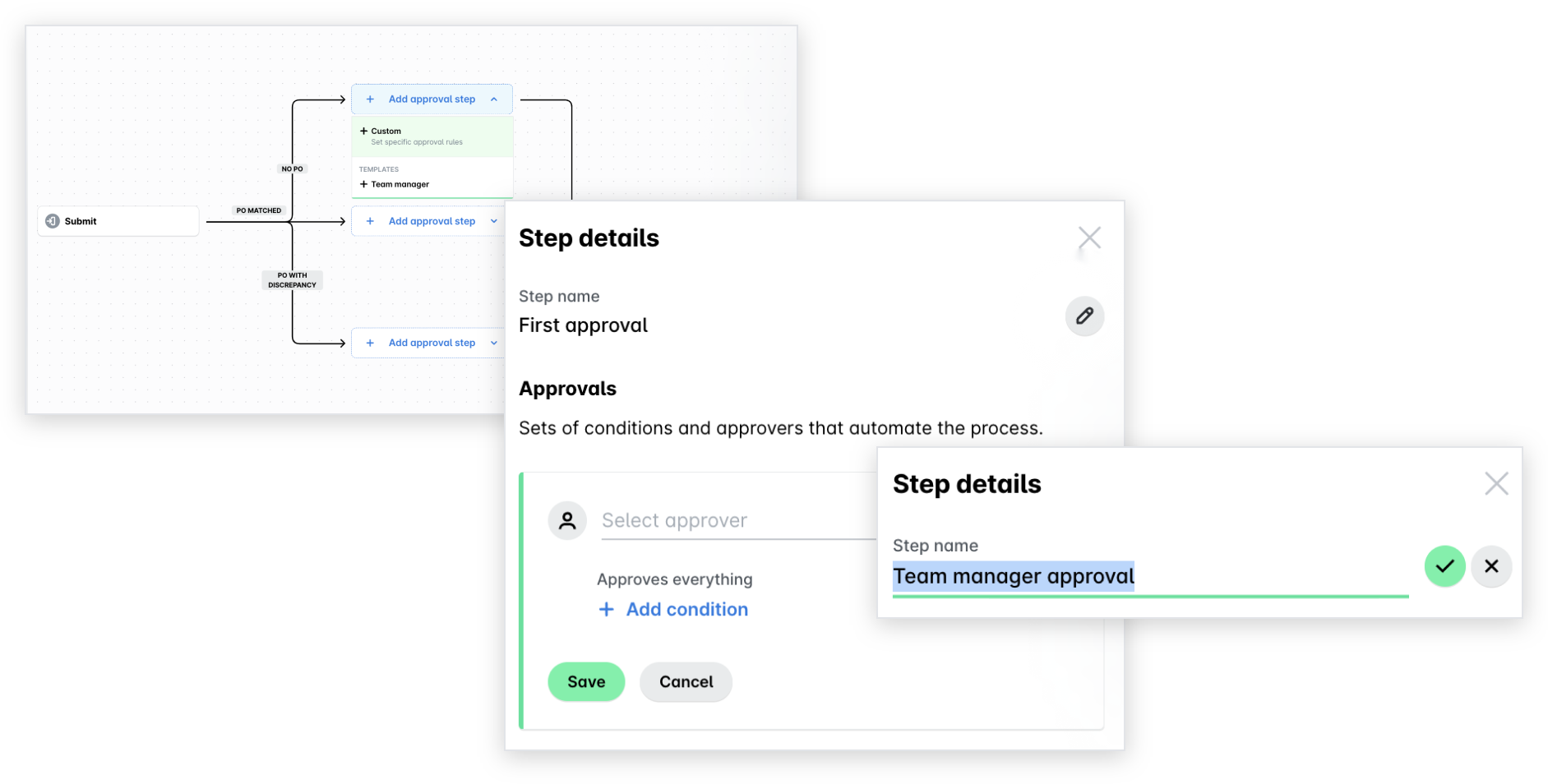Click the Select approver input field
This screenshot has height=784, width=1548.
(x=738, y=521)
